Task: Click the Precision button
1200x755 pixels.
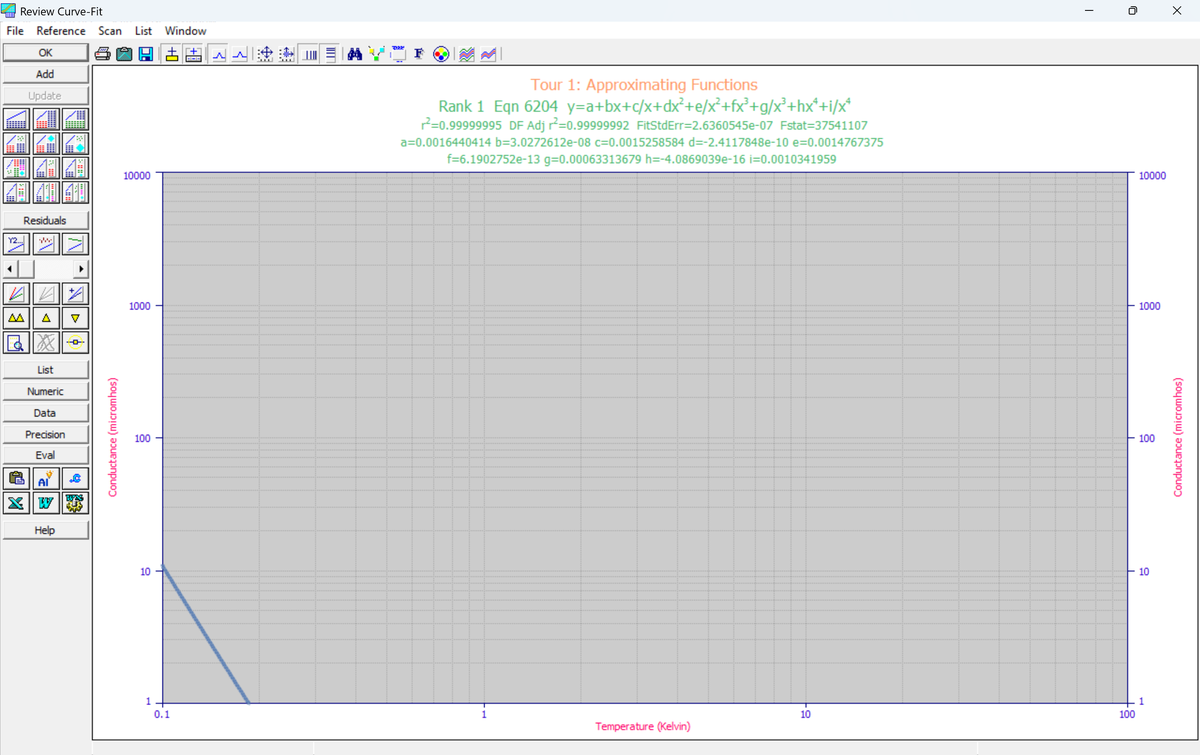Action: click(46, 434)
